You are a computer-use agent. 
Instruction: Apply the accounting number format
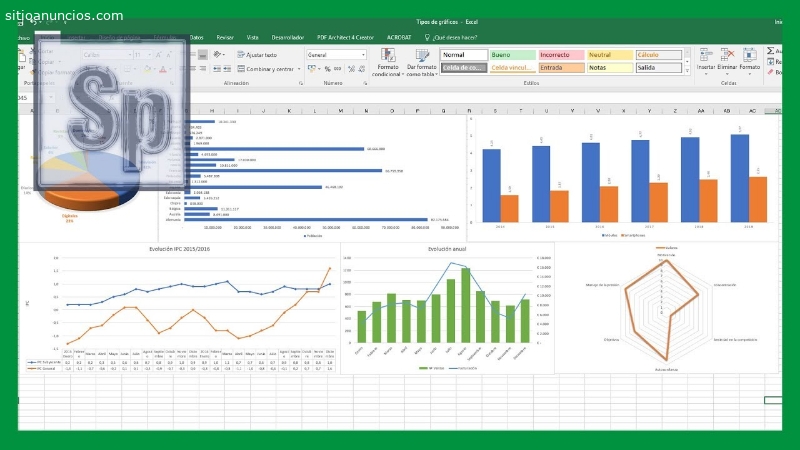[311, 68]
